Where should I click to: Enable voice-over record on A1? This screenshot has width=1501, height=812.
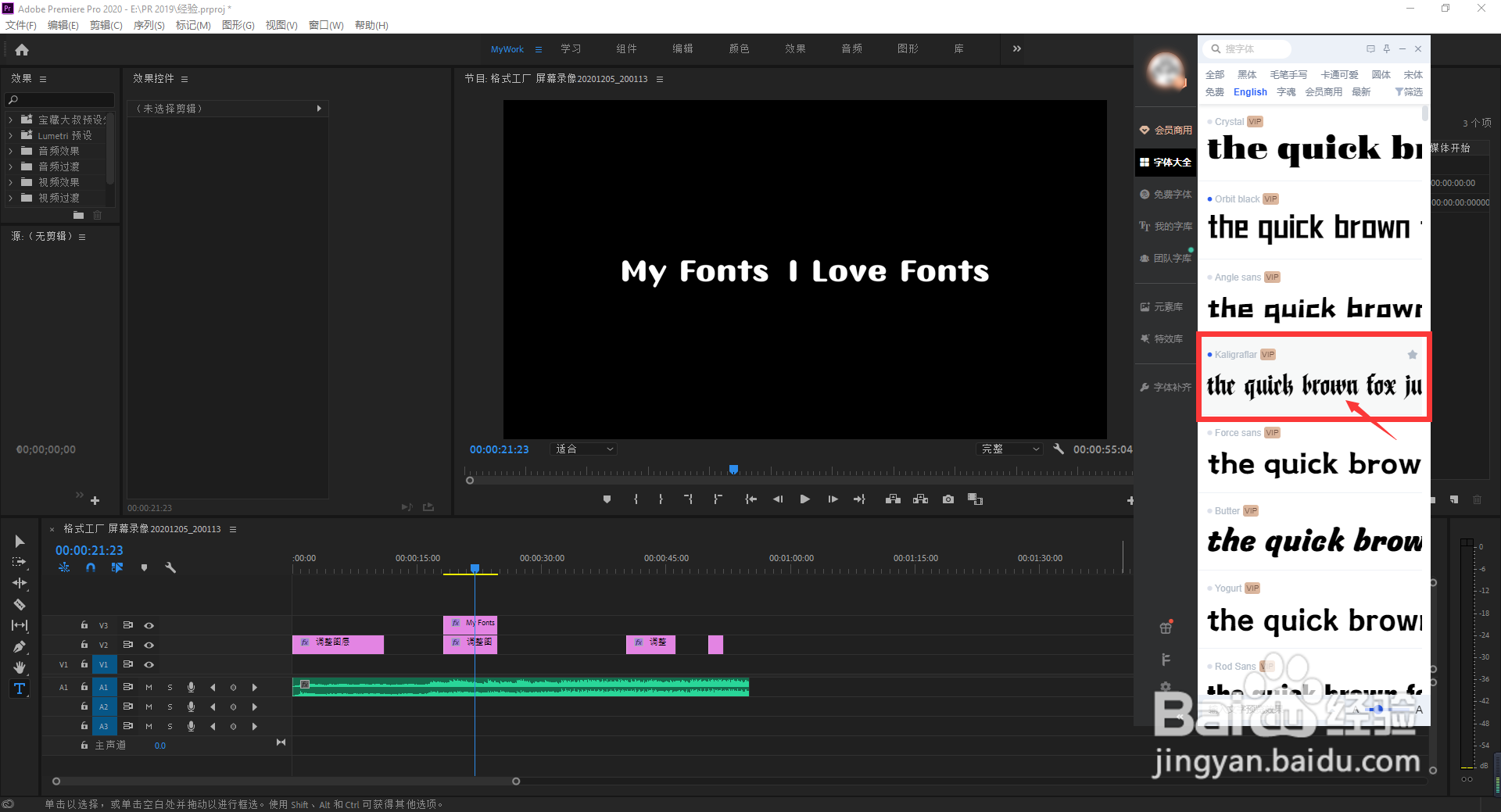tap(191, 687)
